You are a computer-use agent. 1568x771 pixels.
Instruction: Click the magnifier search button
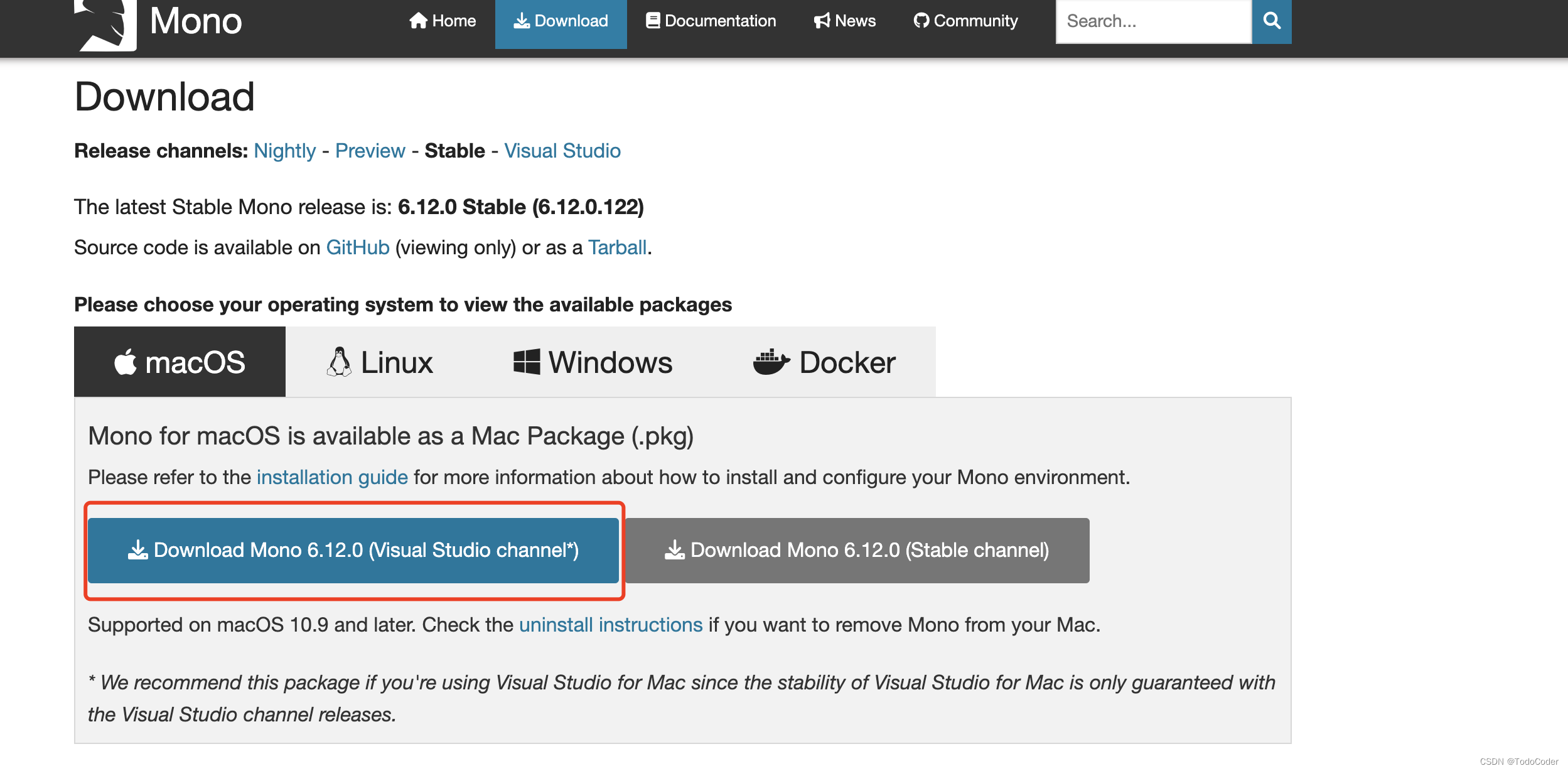click(x=1272, y=21)
